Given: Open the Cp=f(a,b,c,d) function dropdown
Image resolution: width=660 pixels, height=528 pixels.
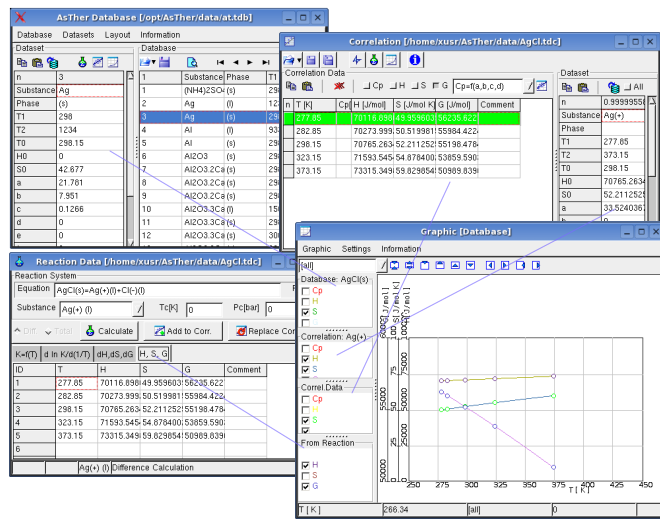Looking at the screenshot, I should 530,87.
